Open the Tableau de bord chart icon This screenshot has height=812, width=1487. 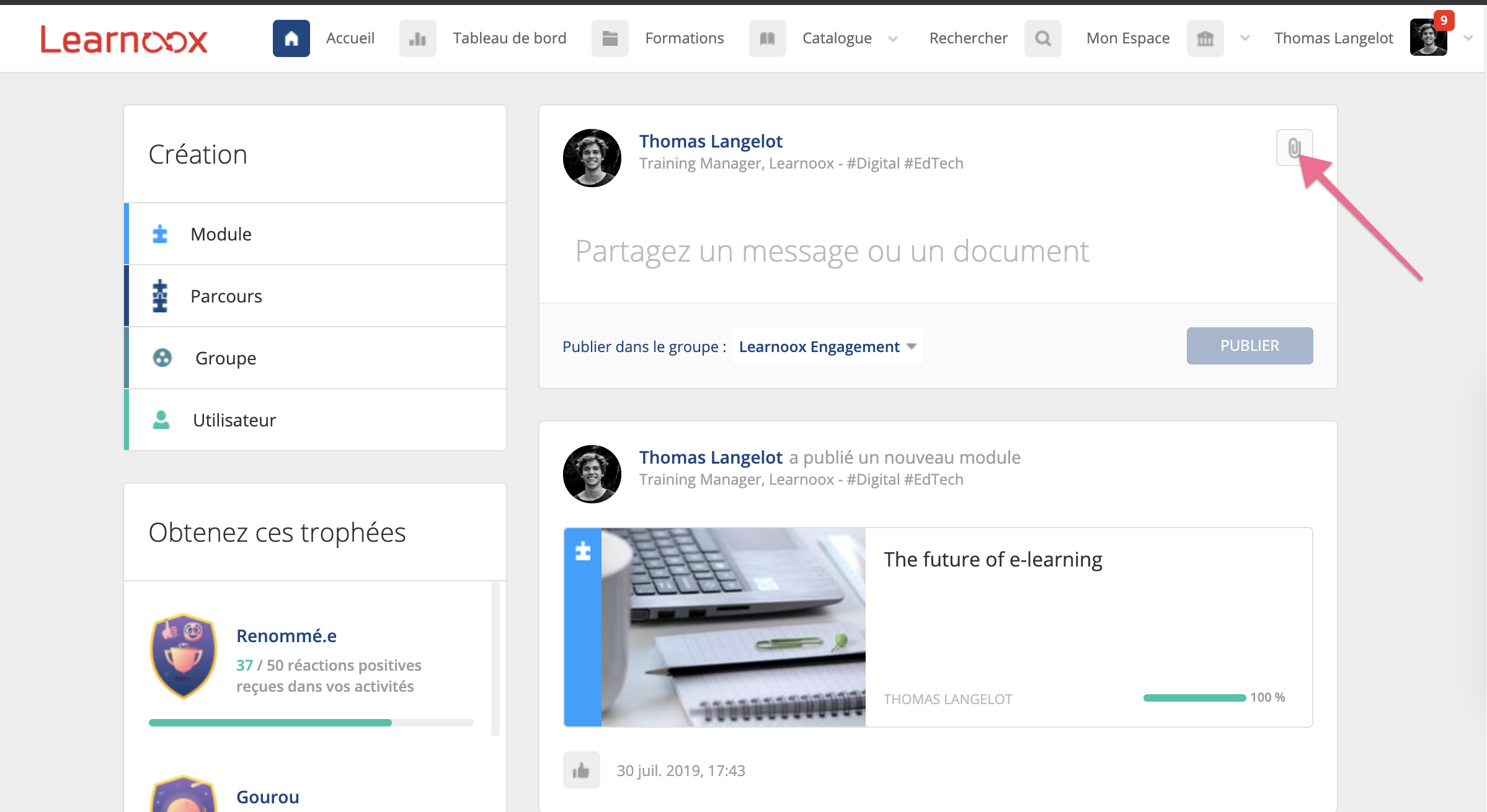click(x=417, y=38)
